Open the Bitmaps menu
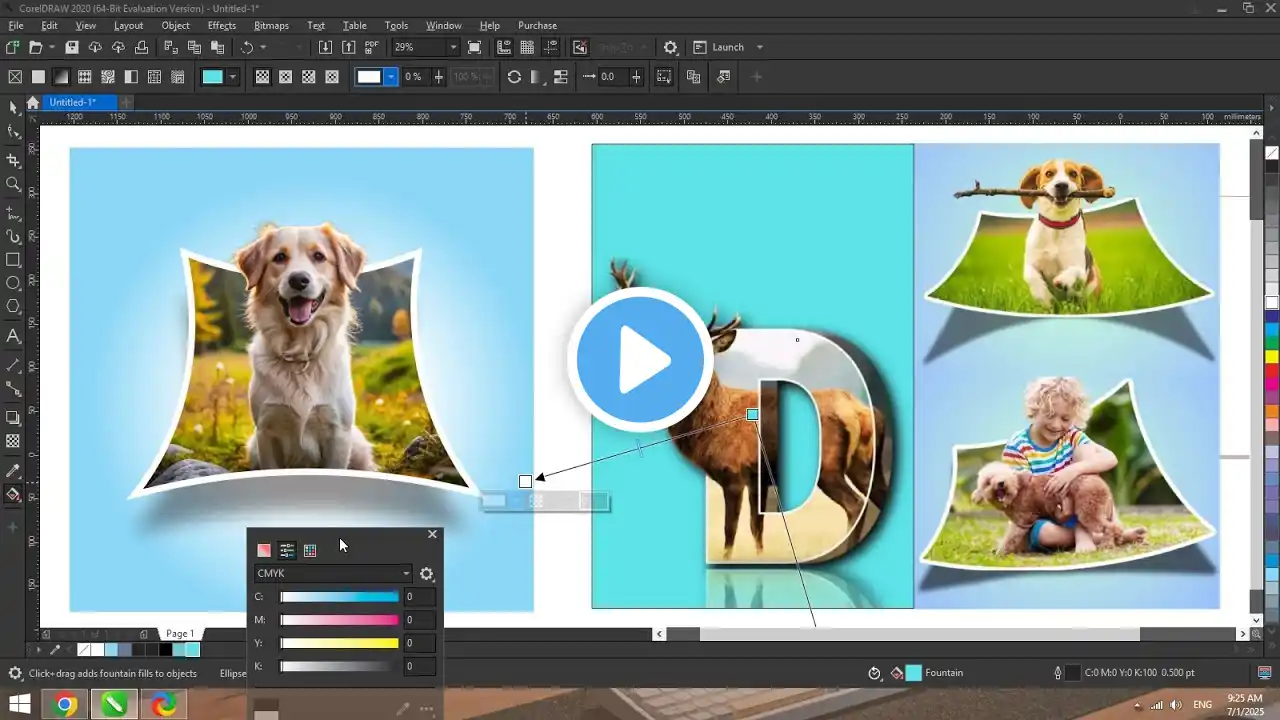1280x720 pixels. point(271,25)
